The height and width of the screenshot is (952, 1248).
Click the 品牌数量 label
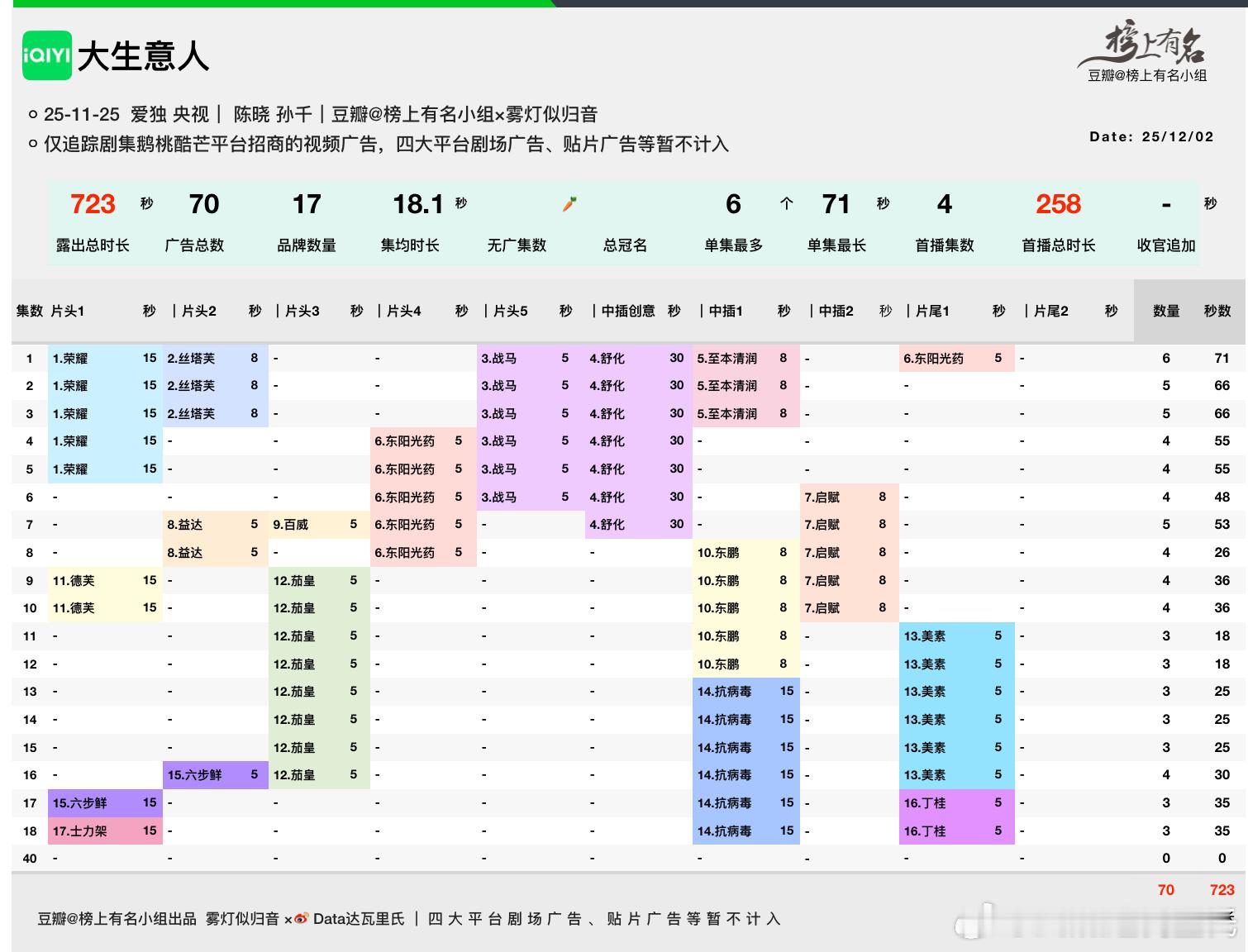(x=307, y=245)
